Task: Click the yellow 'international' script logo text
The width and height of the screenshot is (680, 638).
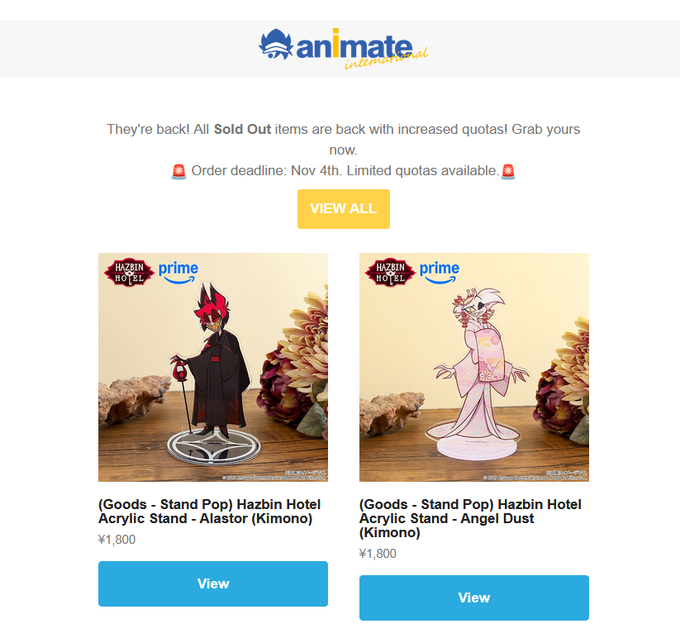Action: tap(386, 59)
